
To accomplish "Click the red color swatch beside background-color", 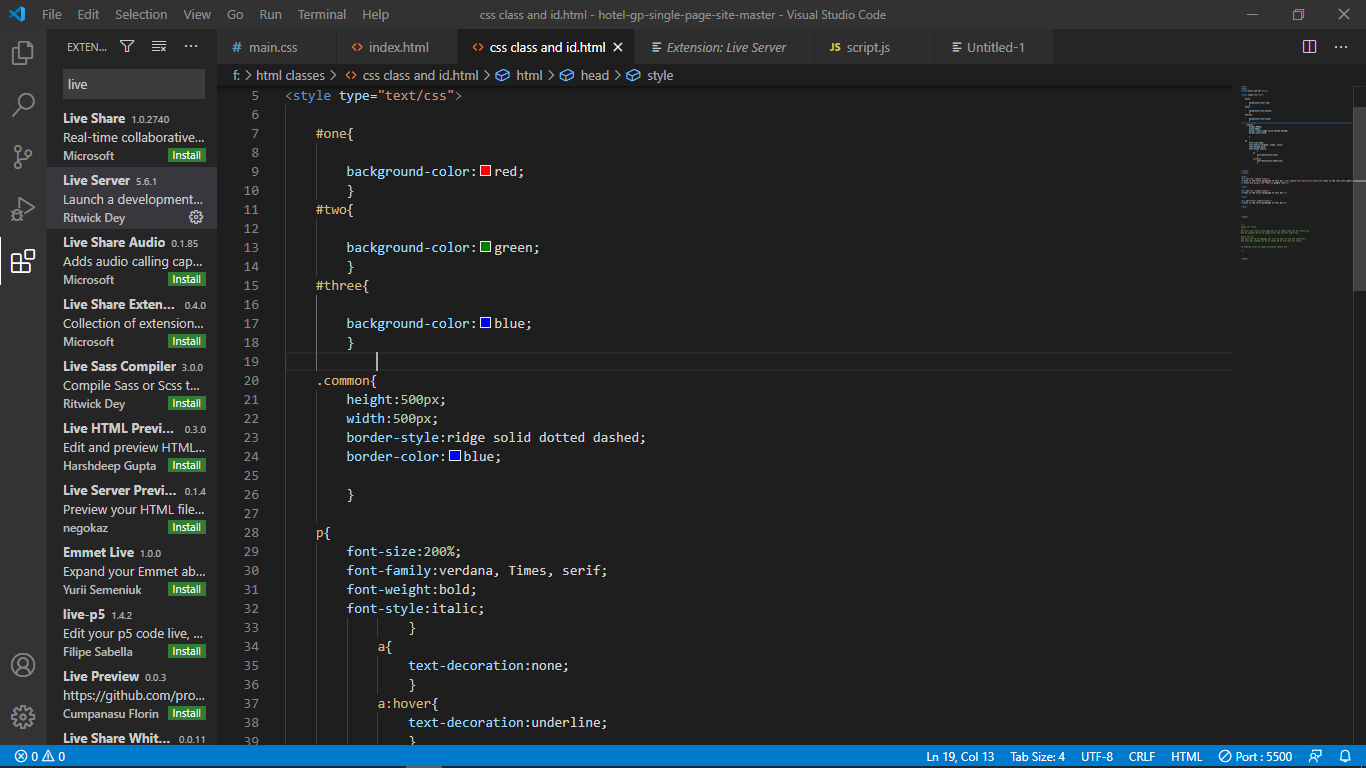I will 484,170.
